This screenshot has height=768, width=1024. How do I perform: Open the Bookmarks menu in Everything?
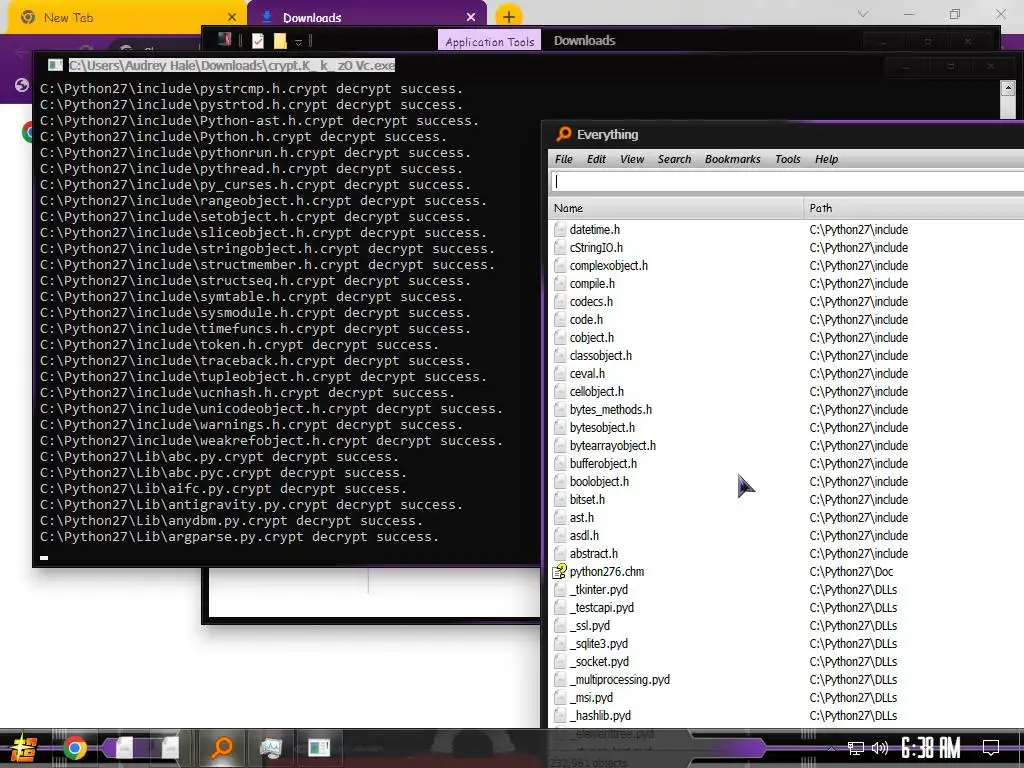pyautogui.click(x=732, y=159)
